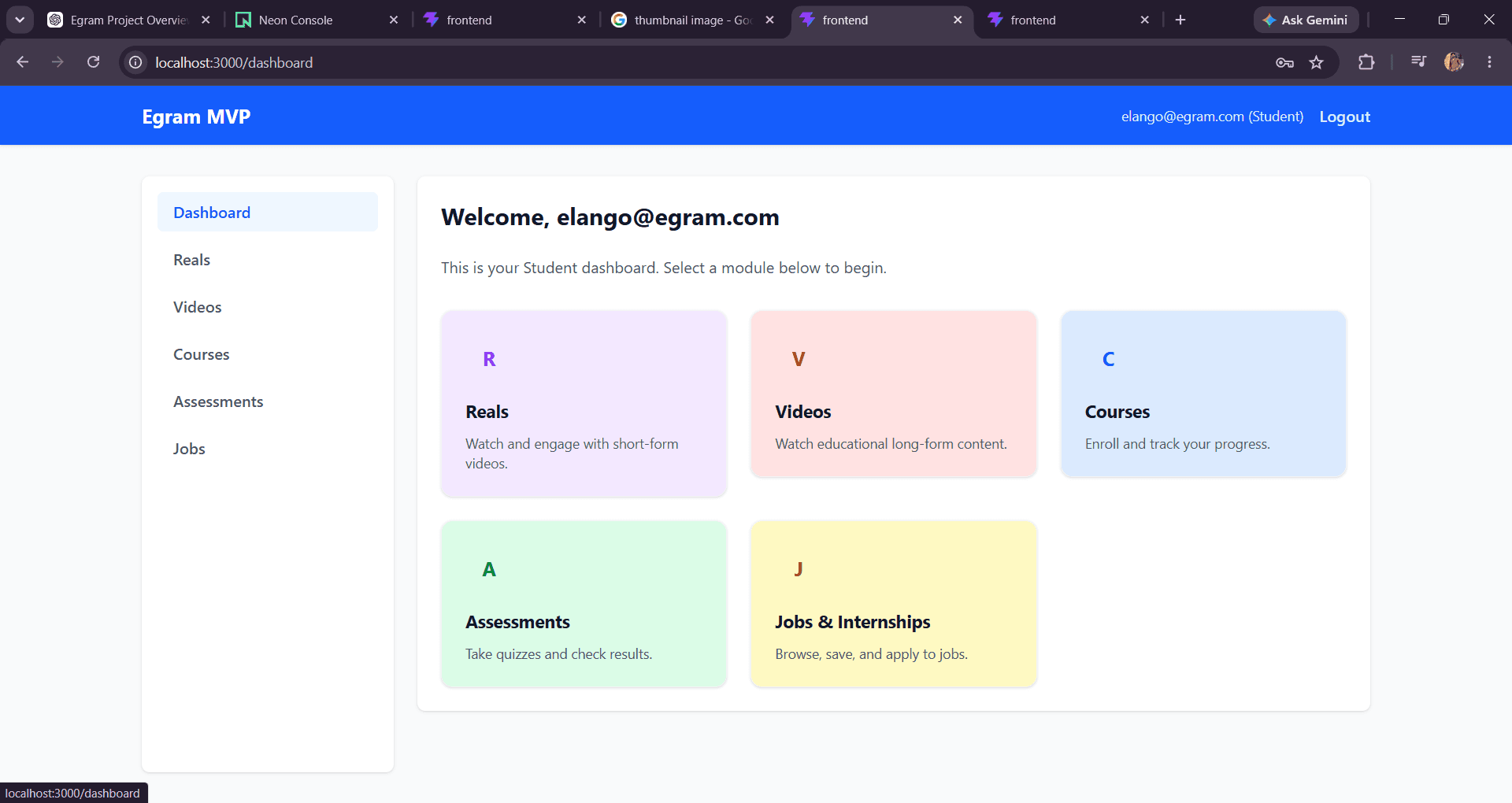This screenshot has width=1512, height=803.
Task: Click the J icon on the Jobs card
Action: pos(799,569)
